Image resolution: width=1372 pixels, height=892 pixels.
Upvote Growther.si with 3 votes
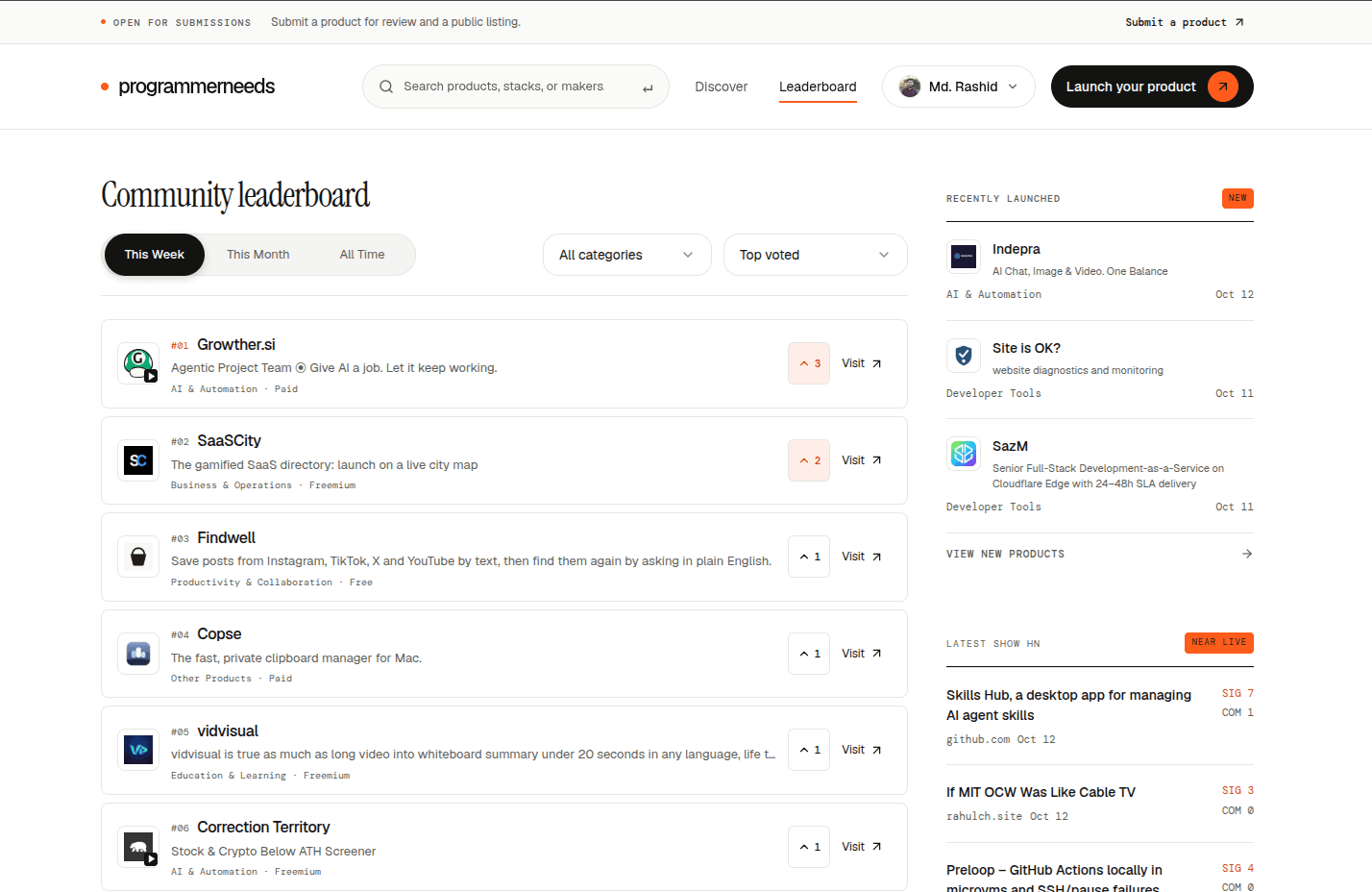coord(809,363)
